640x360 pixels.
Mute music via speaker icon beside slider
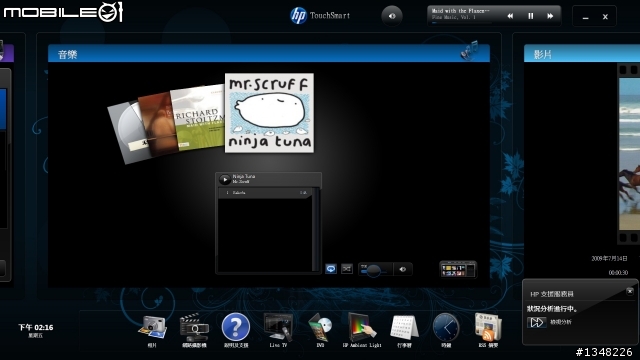[402, 269]
